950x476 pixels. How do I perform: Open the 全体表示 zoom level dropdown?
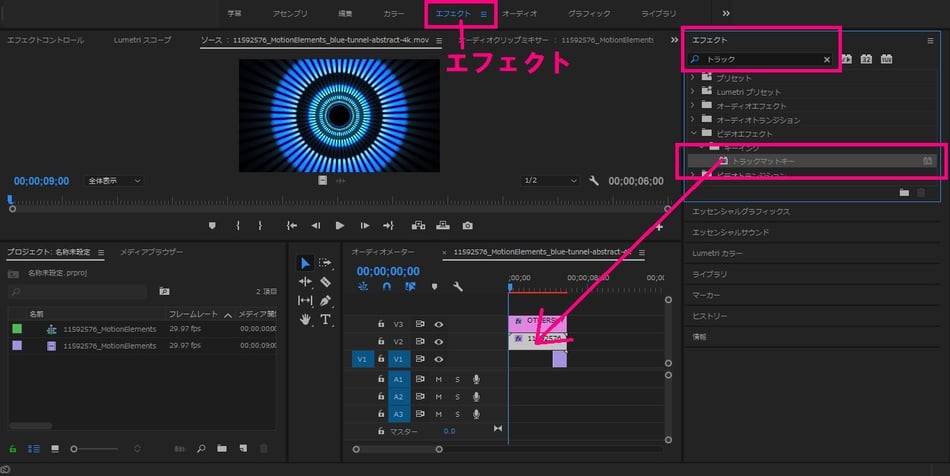click(x=115, y=181)
